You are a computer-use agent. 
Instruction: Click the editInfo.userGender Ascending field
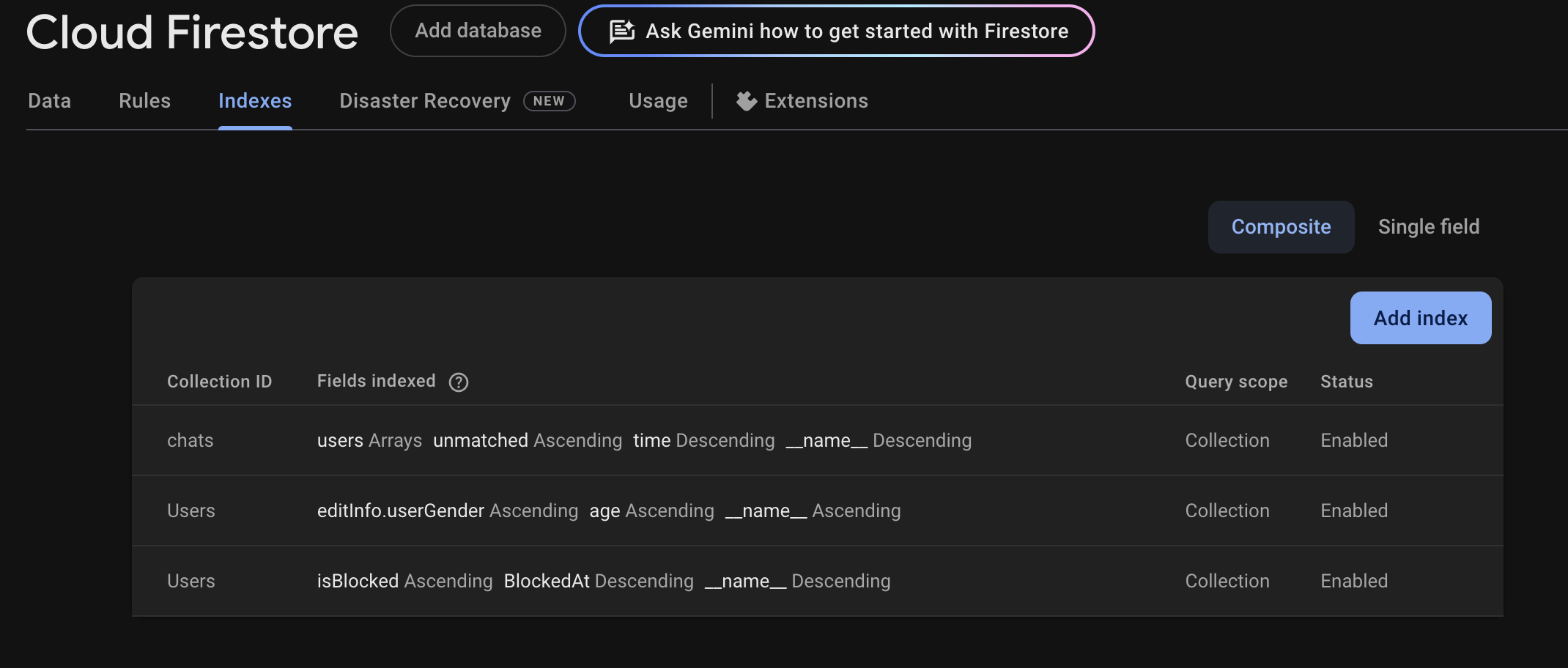point(448,511)
